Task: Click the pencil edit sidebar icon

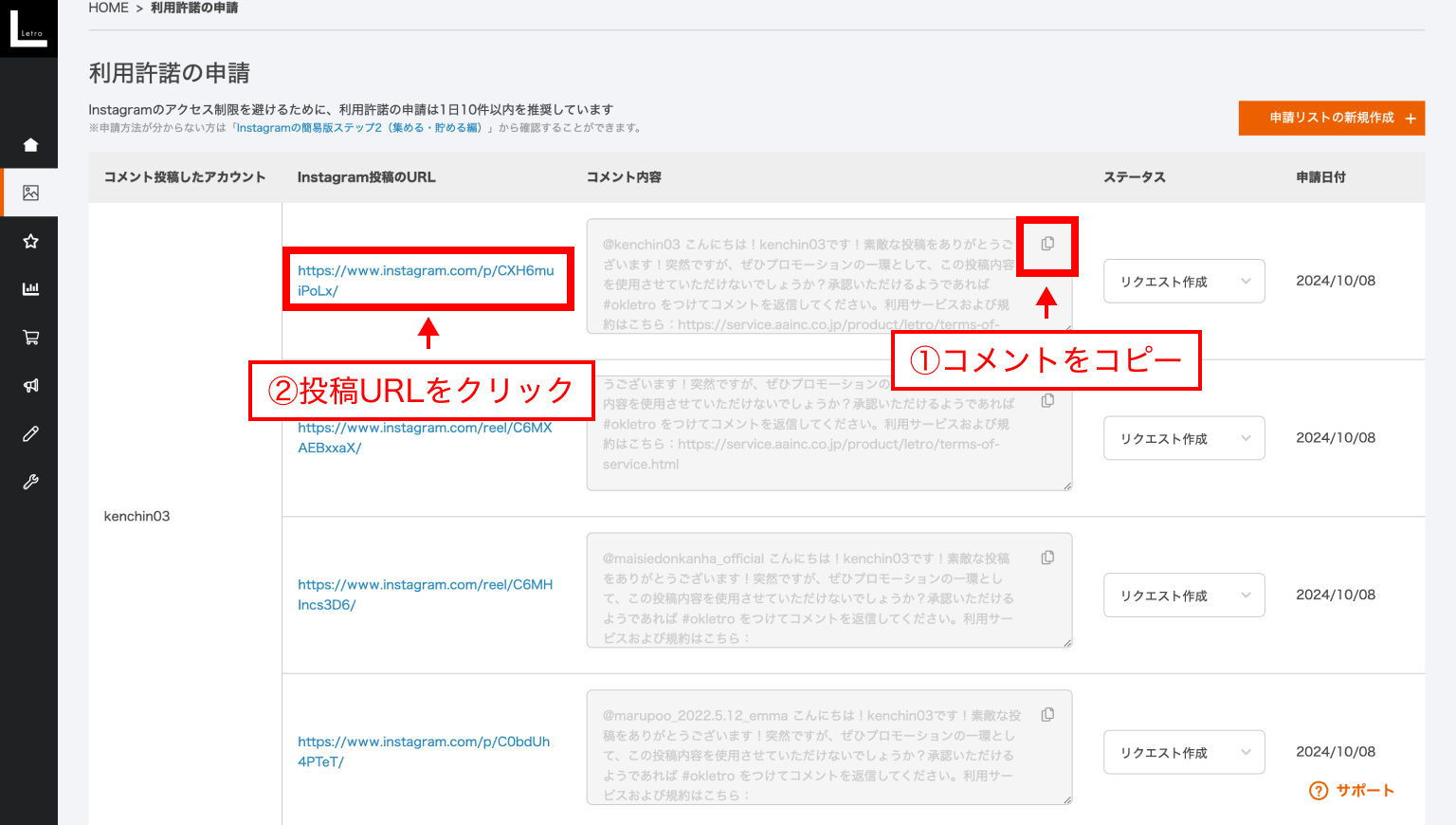Action: pos(30,433)
